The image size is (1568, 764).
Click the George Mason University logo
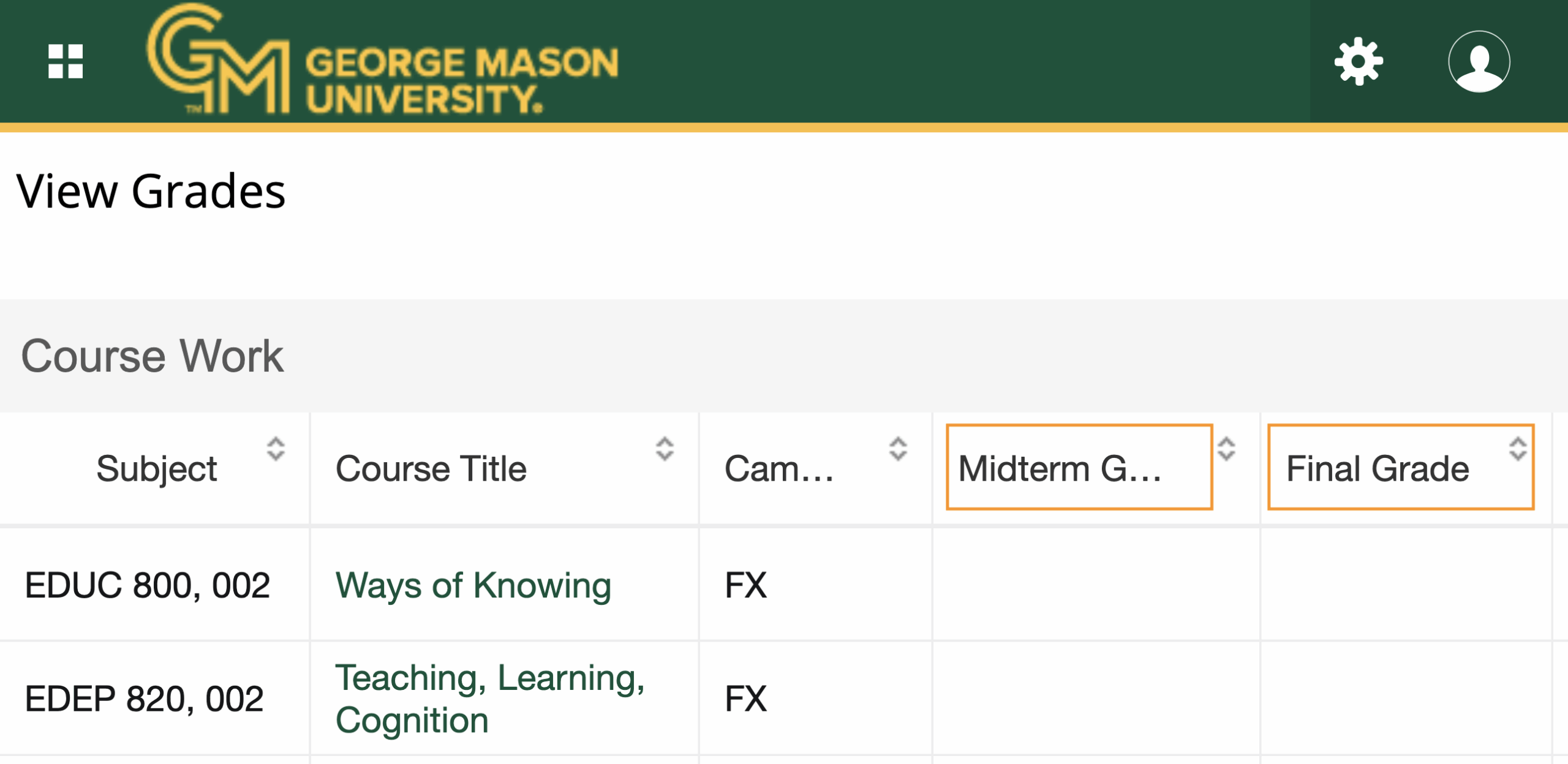pyautogui.click(x=383, y=61)
